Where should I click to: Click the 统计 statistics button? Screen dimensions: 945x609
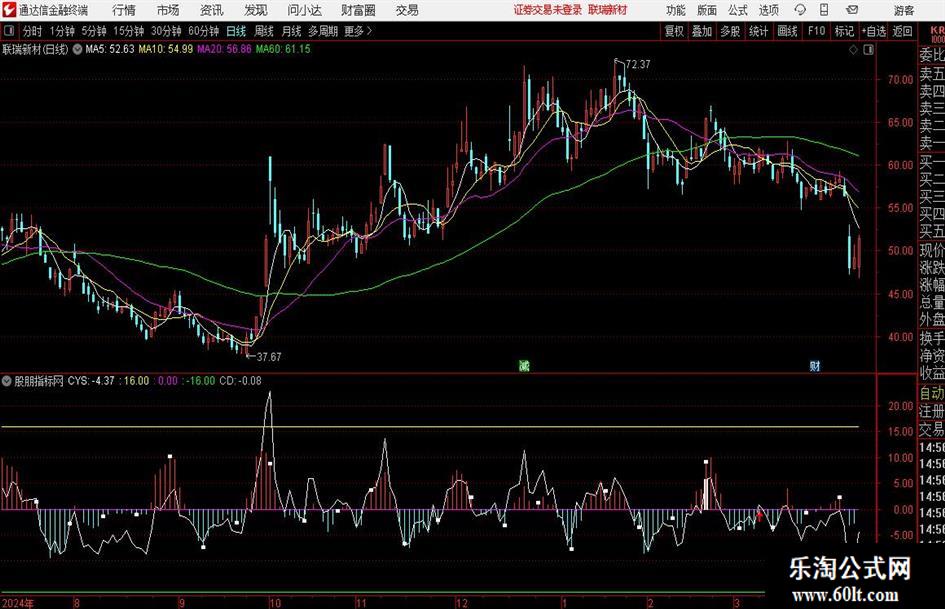point(758,31)
